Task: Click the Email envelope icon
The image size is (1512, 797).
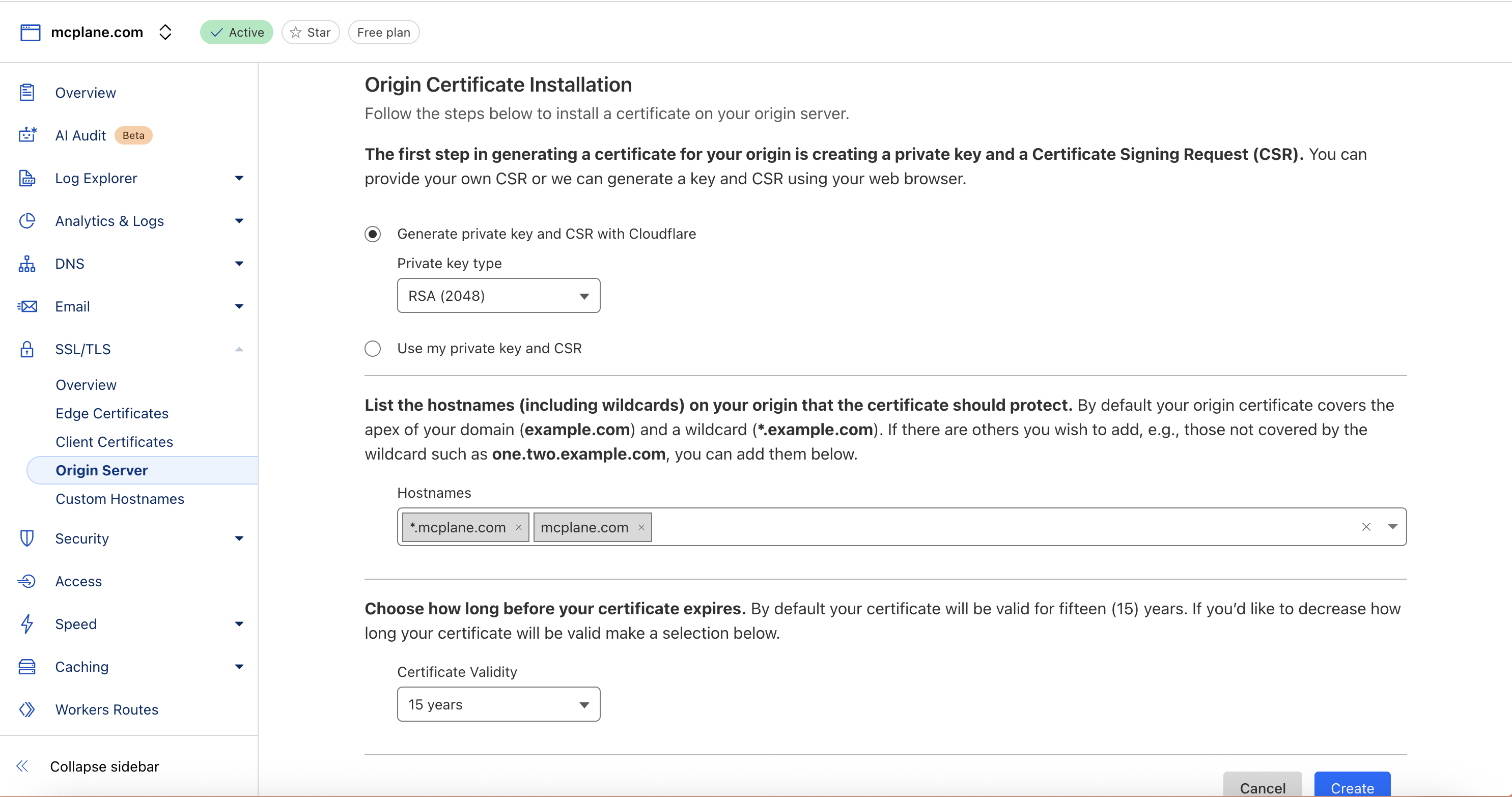Action: pyautogui.click(x=27, y=306)
